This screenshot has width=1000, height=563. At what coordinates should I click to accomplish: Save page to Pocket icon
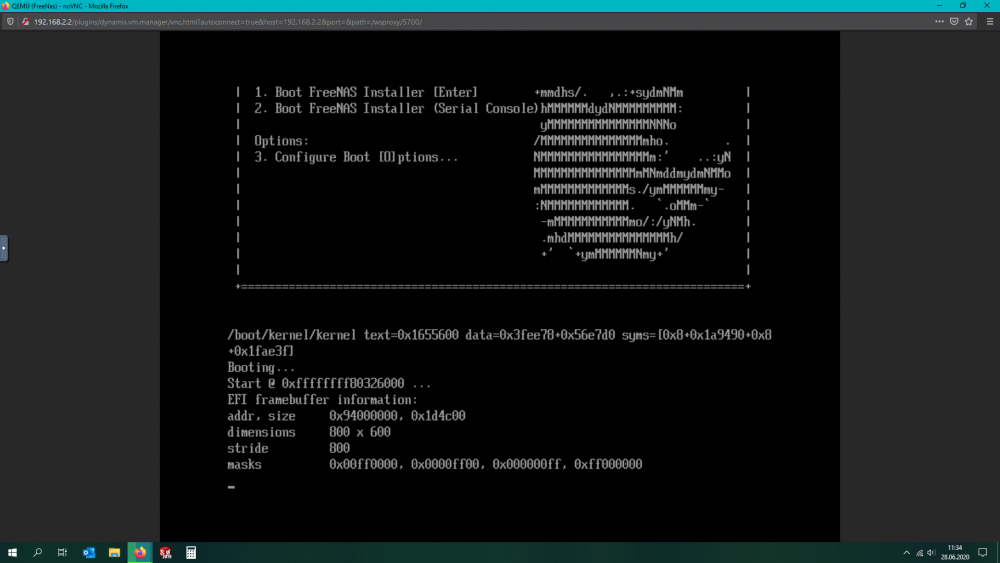click(x=954, y=22)
